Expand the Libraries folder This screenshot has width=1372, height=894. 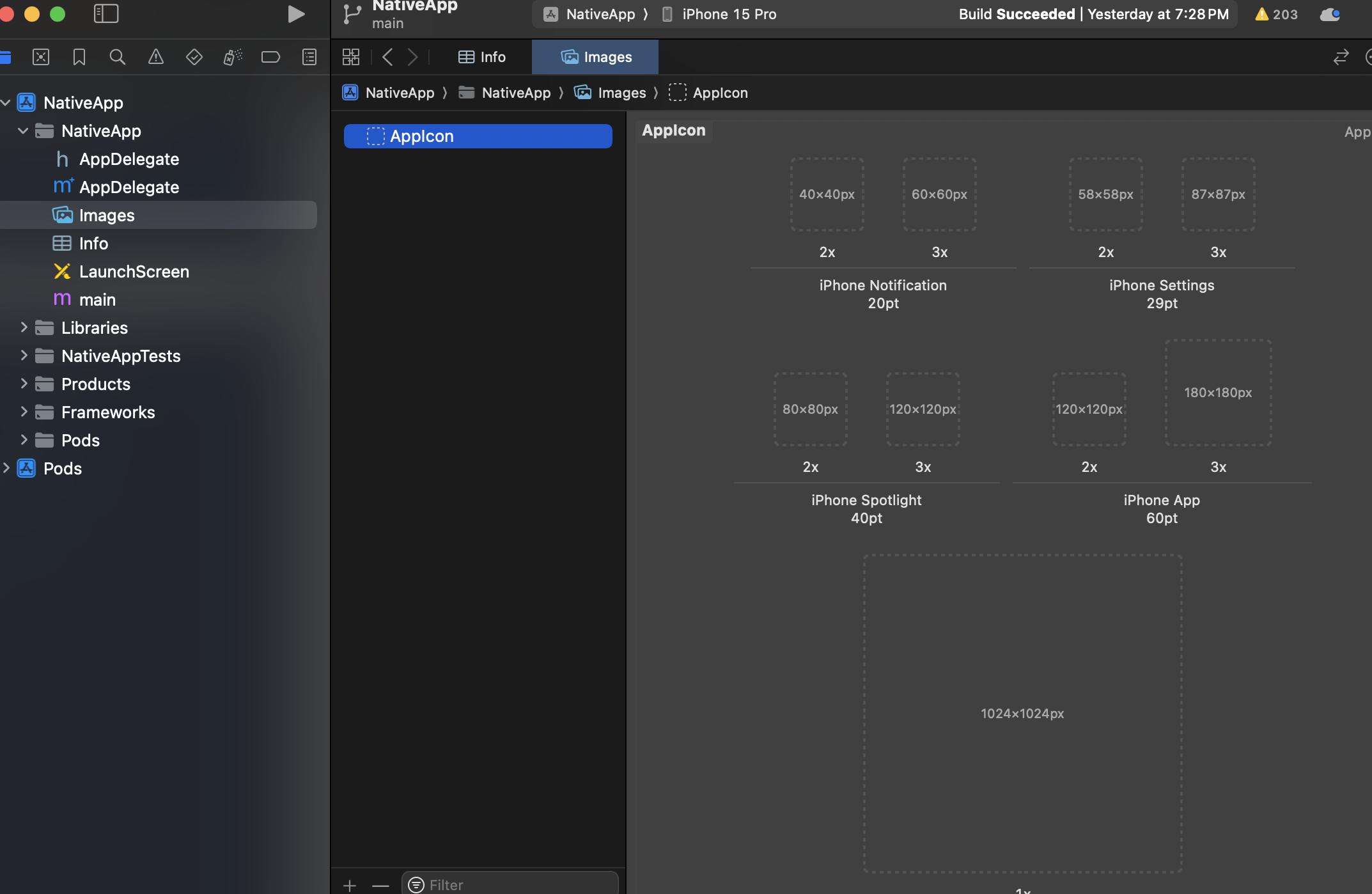(24, 327)
